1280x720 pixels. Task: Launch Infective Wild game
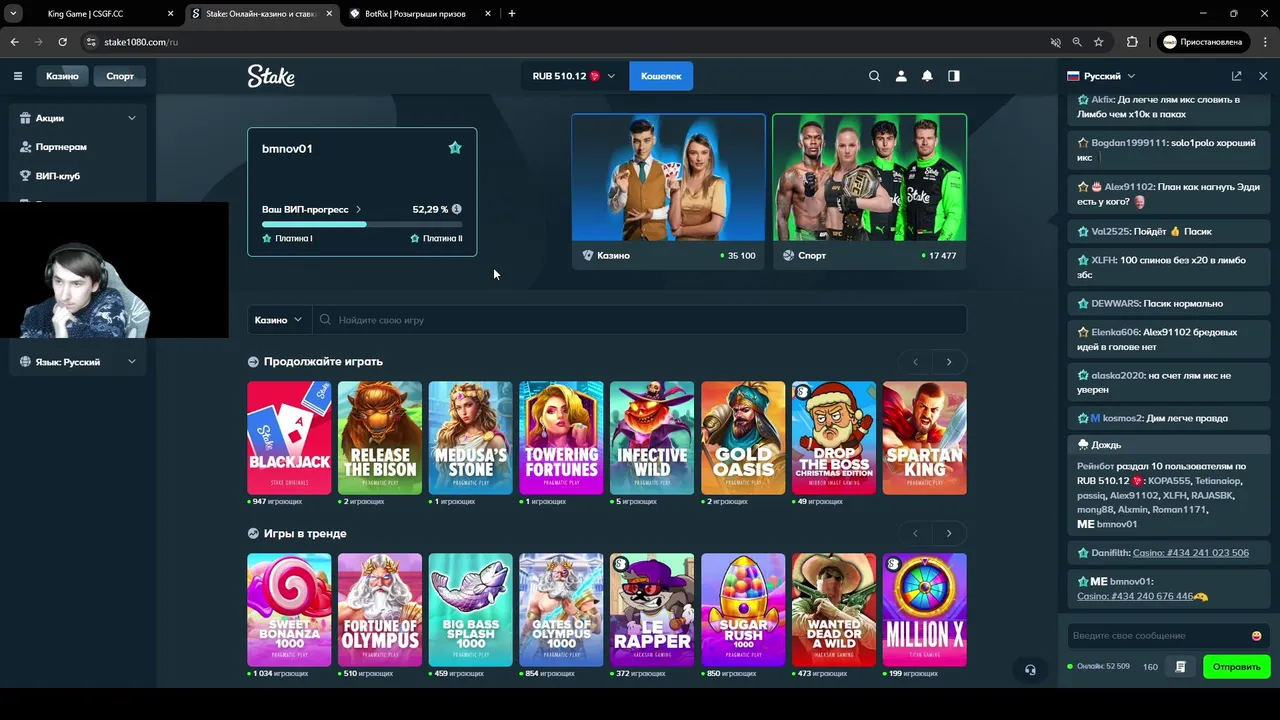tap(652, 438)
